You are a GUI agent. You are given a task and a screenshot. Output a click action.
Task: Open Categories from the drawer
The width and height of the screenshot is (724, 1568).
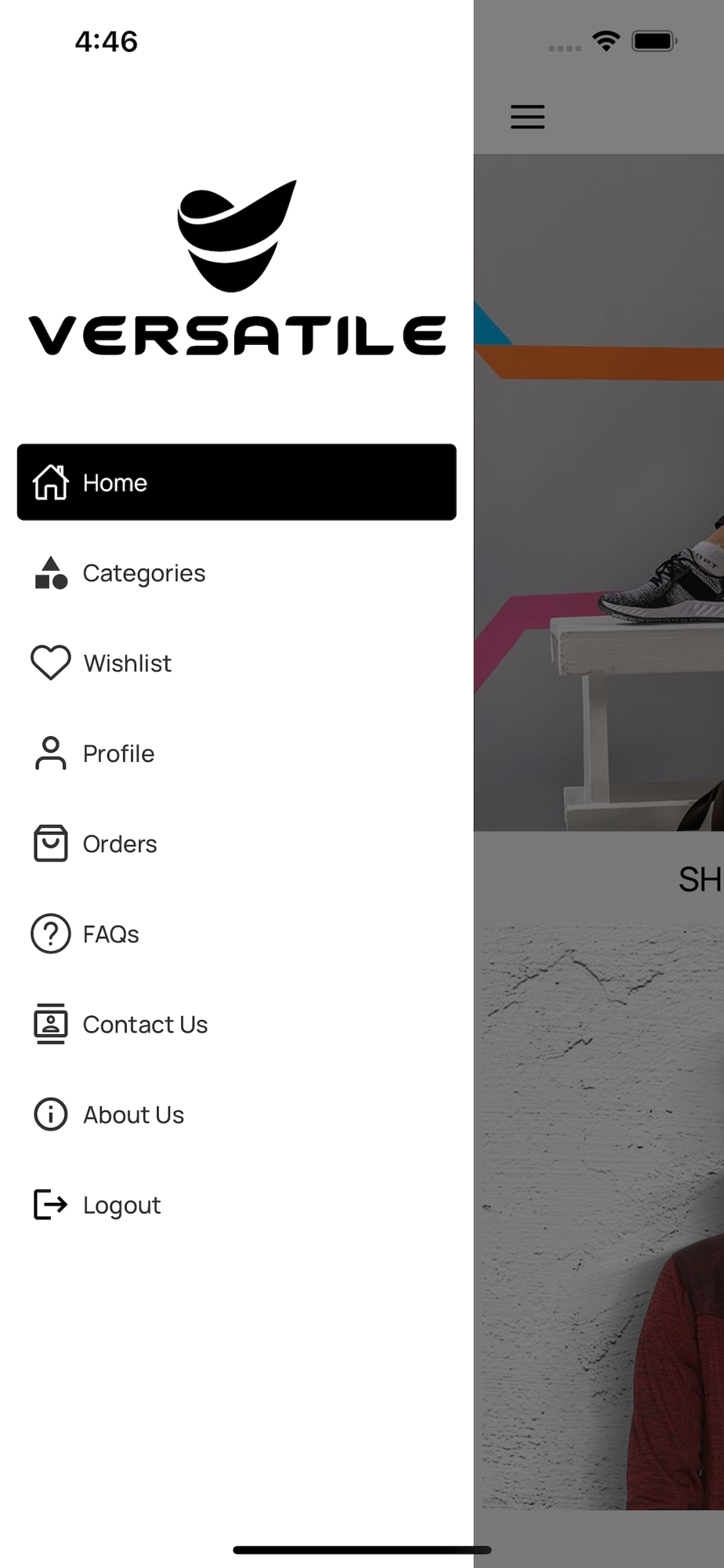(x=144, y=573)
